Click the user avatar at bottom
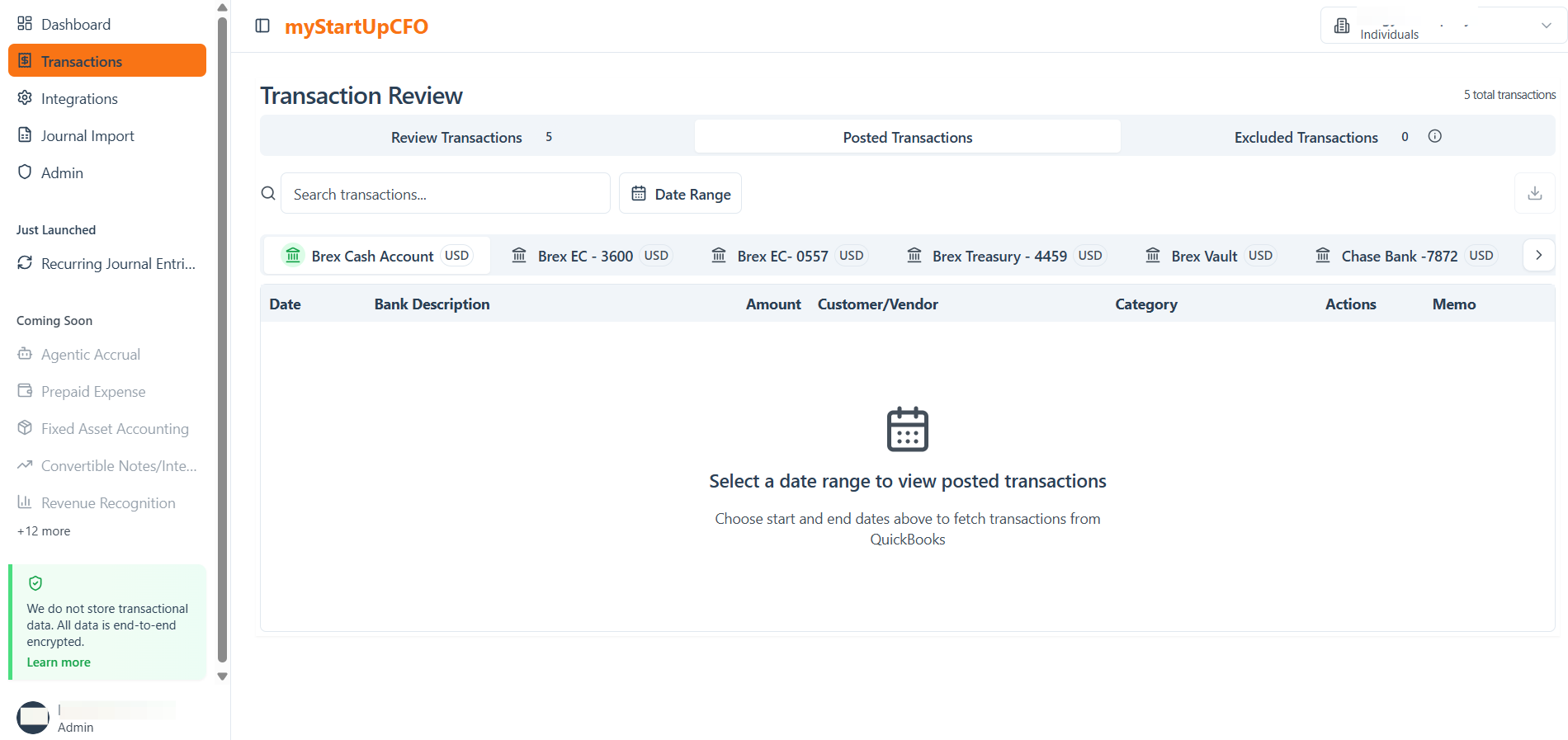 click(x=33, y=717)
